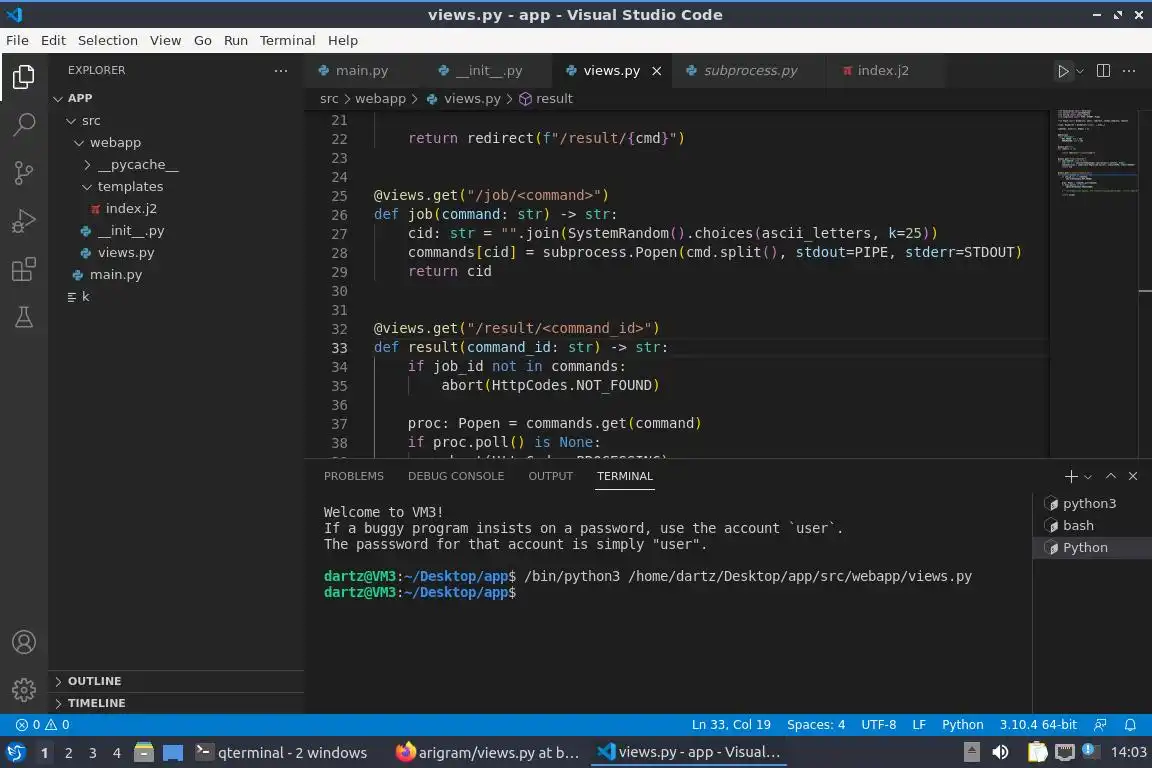The width and height of the screenshot is (1152, 768).
Task: Open the Terminal menu
Action: coord(287,40)
